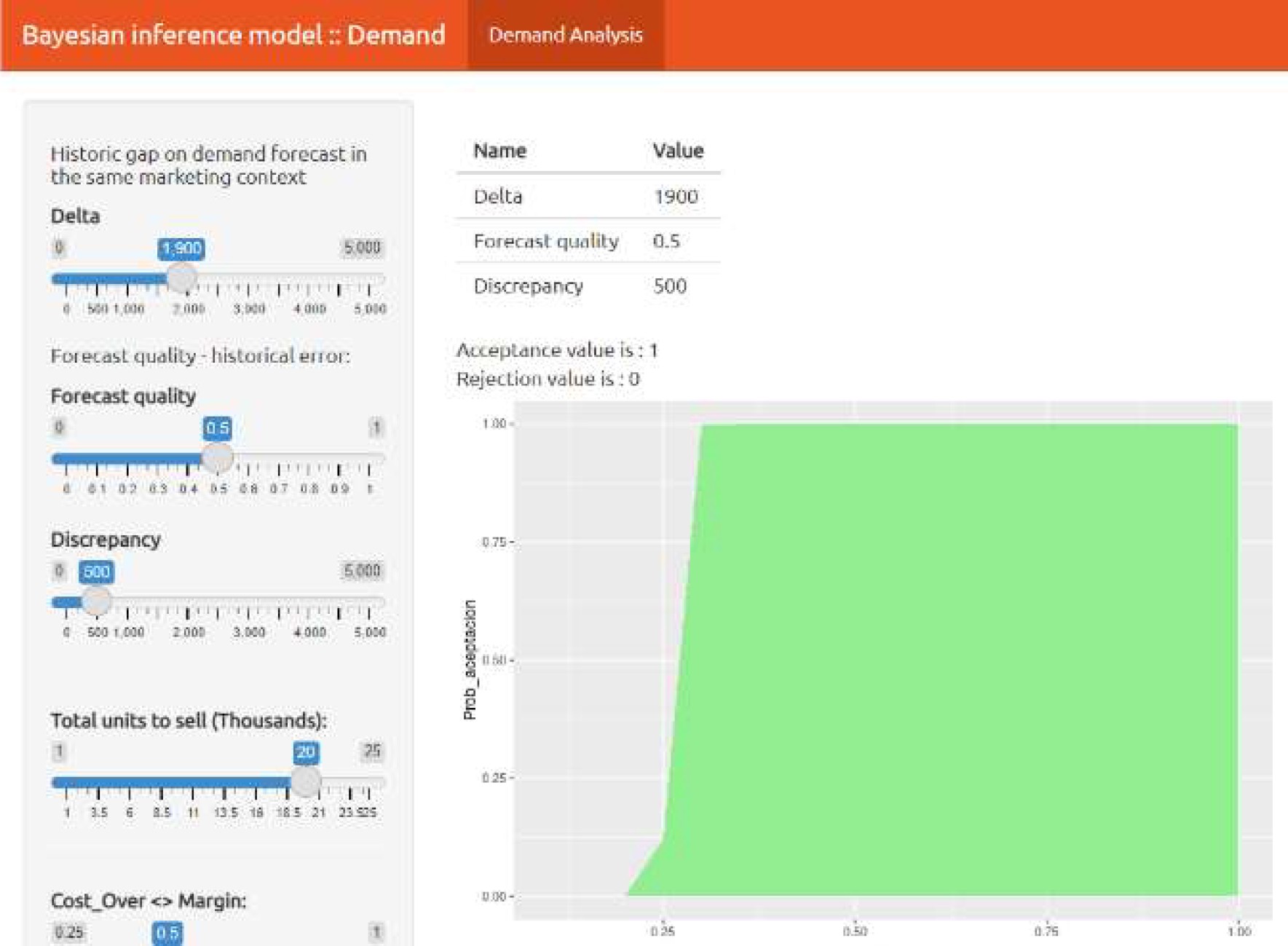1288x946 pixels.
Task: Click the 20 value bubble on Total units slider
Action: point(306,752)
